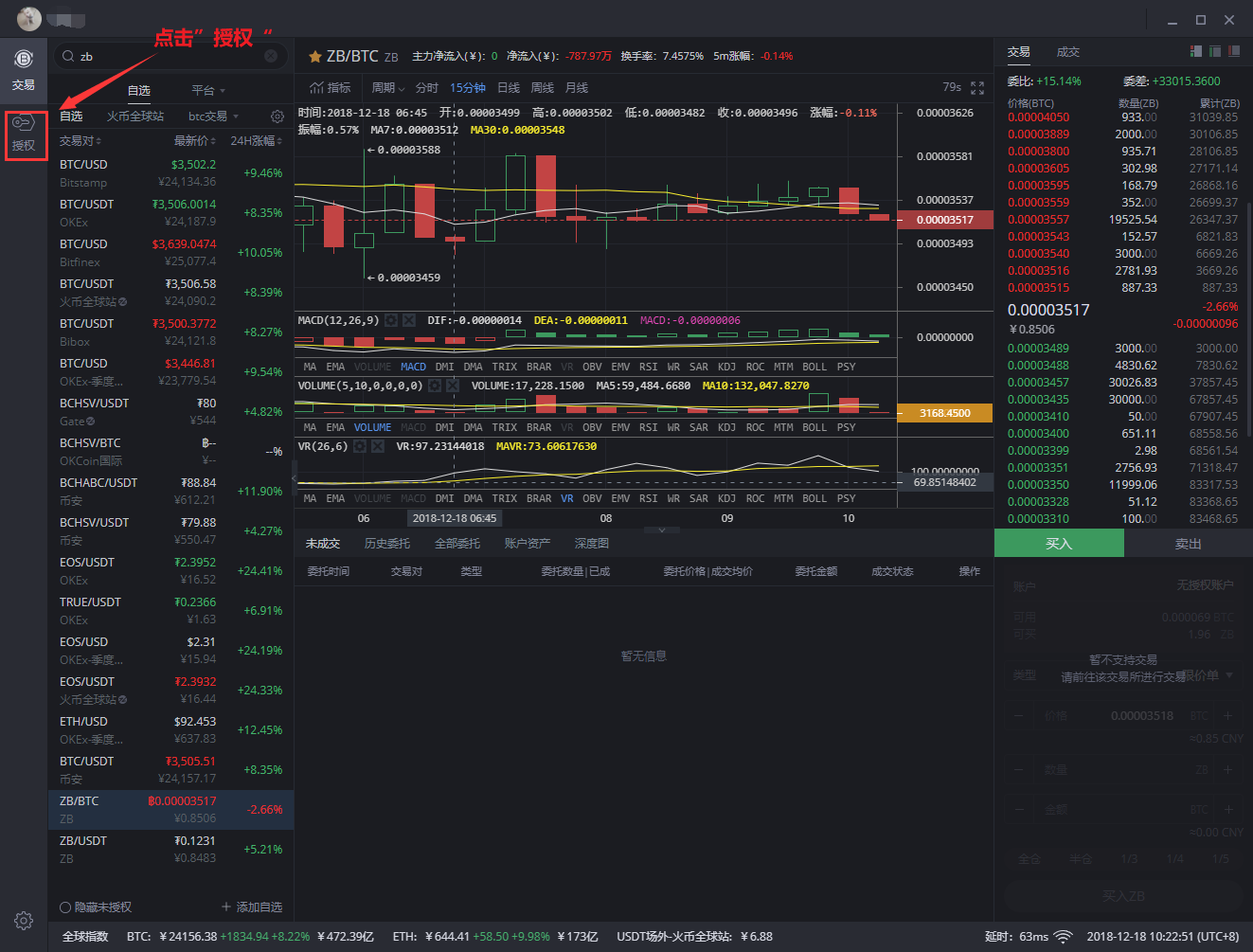Switch to 火币全球站 watchlist tab
The height and width of the screenshot is (952, 1253).
[x=135, y=117]
